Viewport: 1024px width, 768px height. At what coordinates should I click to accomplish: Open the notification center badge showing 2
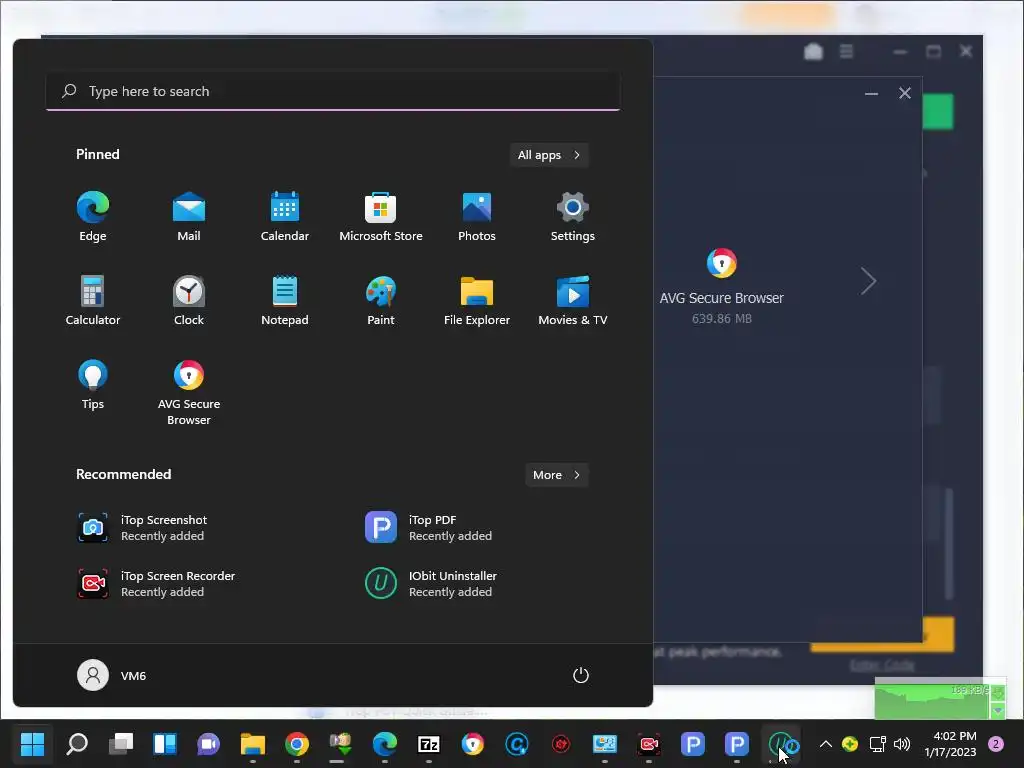tap(996, 744)
